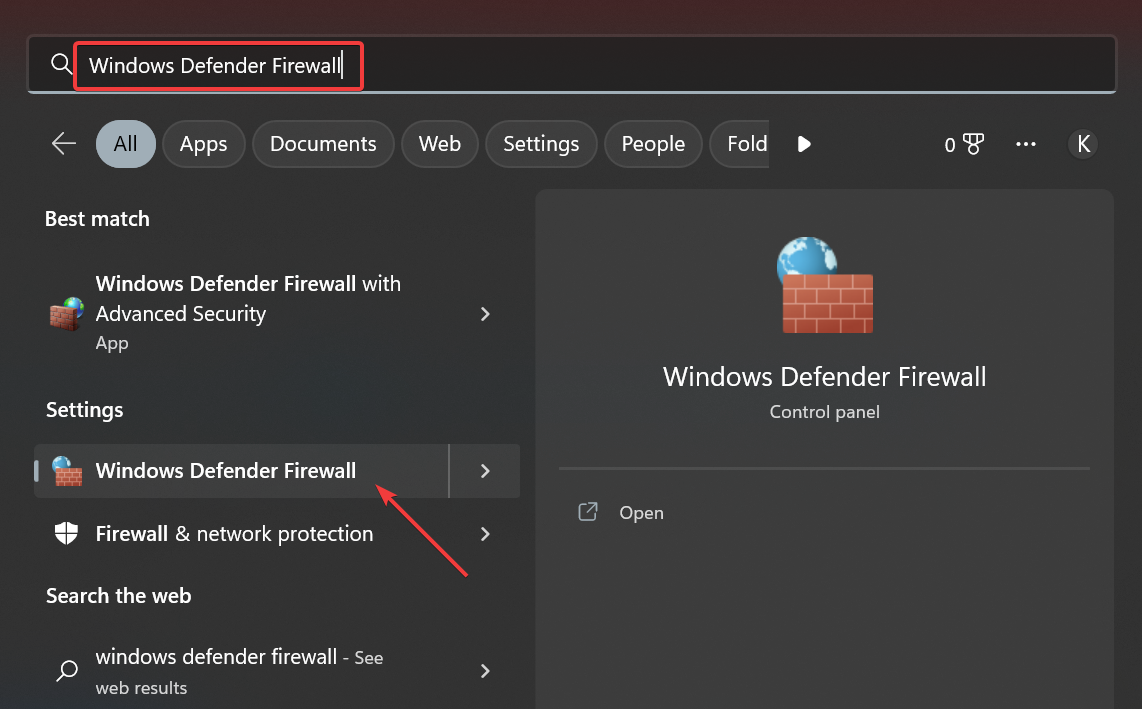The height and width of the screenshot is (709, 1142).
Task: Click the large firewall icon in the preview pane
Action: 824,285
